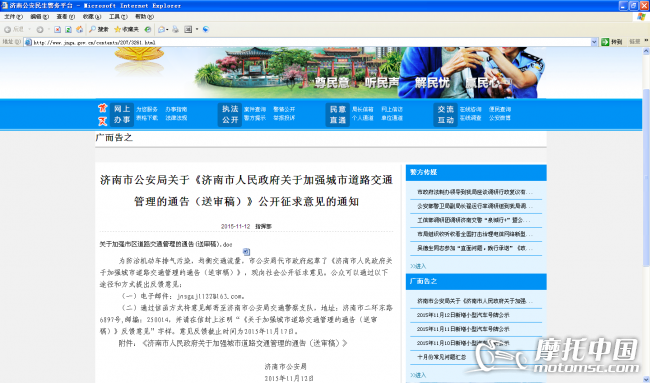Click the Back arrow toolbar icon
Image resolution: width=650 pixels, height=383 pixels.
click(x=7, y=29)
